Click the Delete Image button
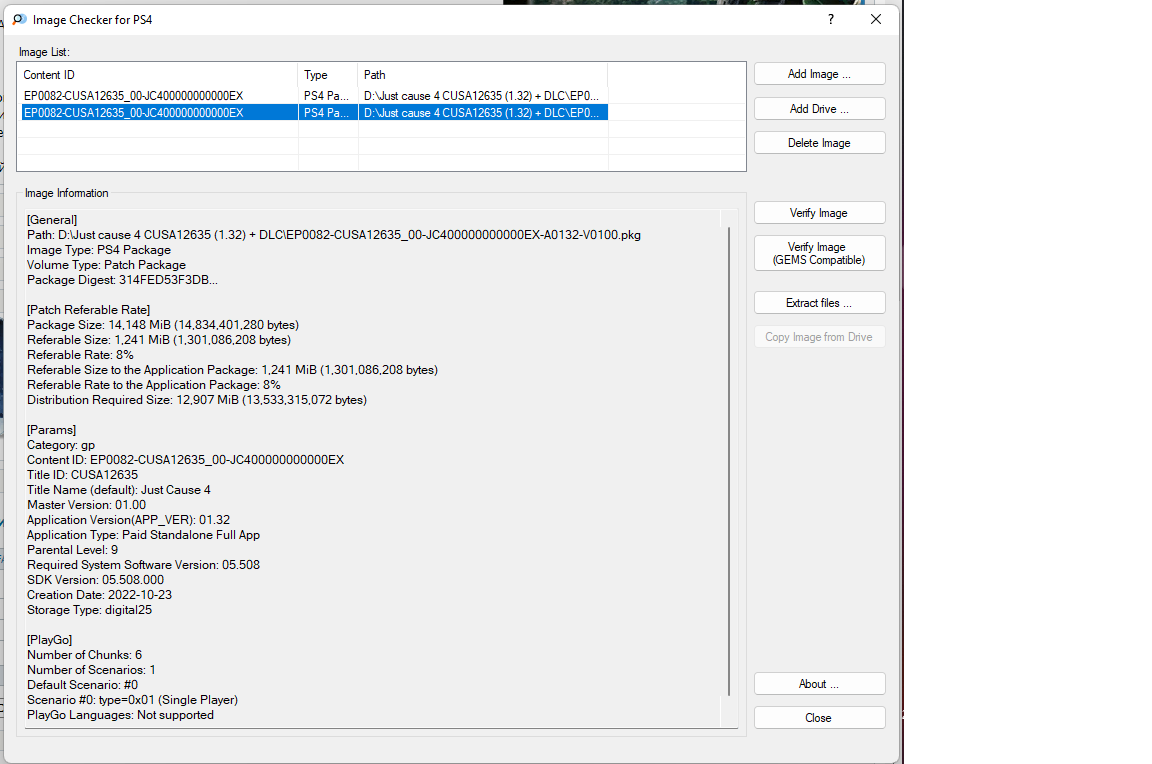The height and width of the screenshot is (764, 1152). pyautogui.click(x=819, y=143)
